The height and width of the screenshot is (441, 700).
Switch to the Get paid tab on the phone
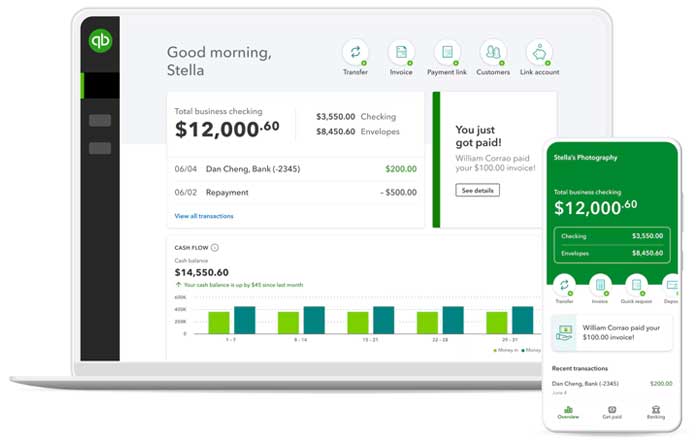[612, 412]
